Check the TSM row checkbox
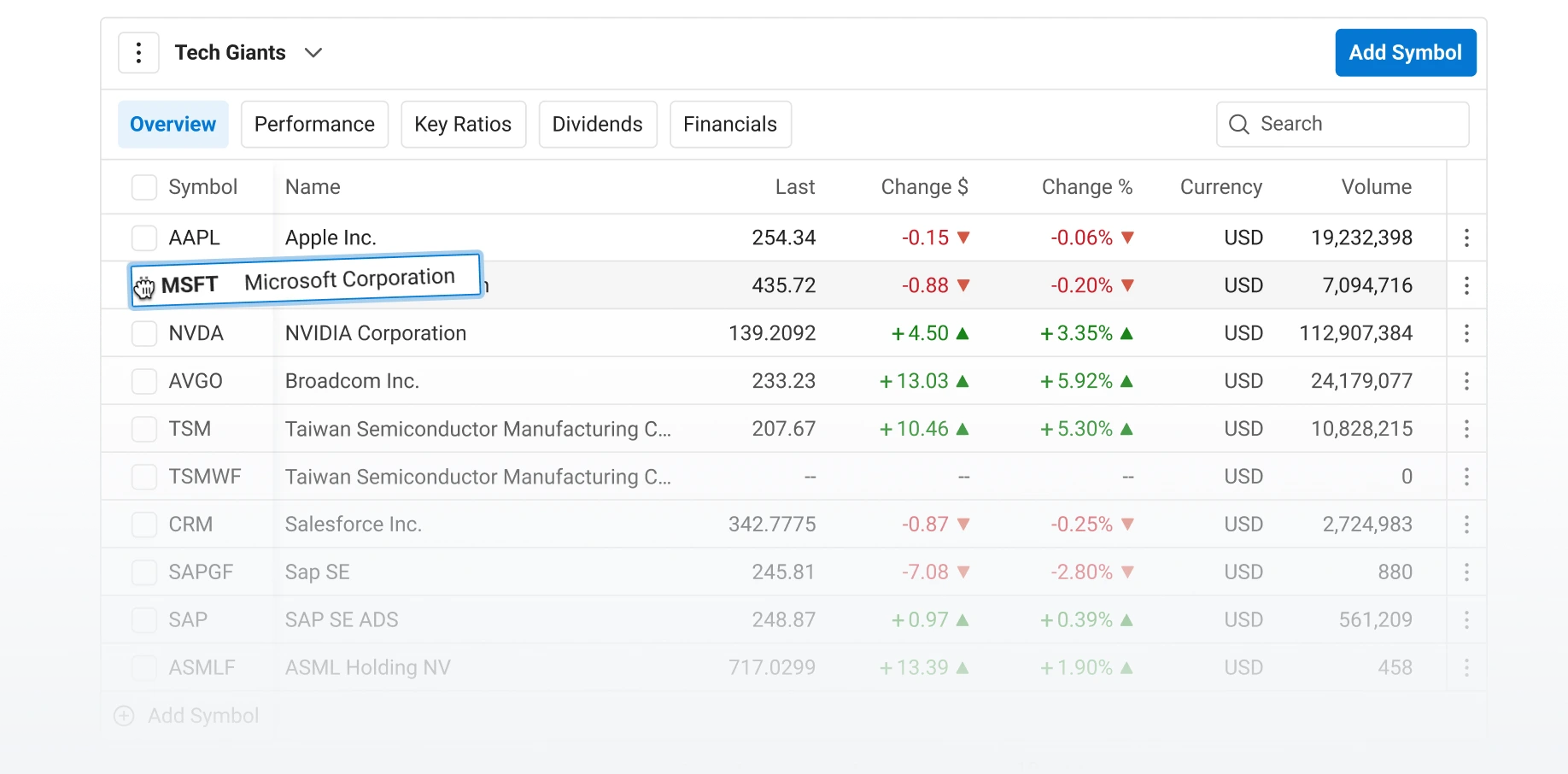1568x774 pixels. click(144, 429)
